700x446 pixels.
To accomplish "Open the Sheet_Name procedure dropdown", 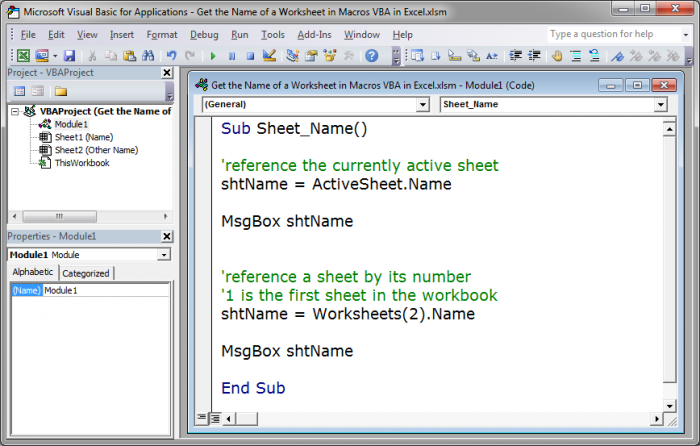I will (661, 104).
